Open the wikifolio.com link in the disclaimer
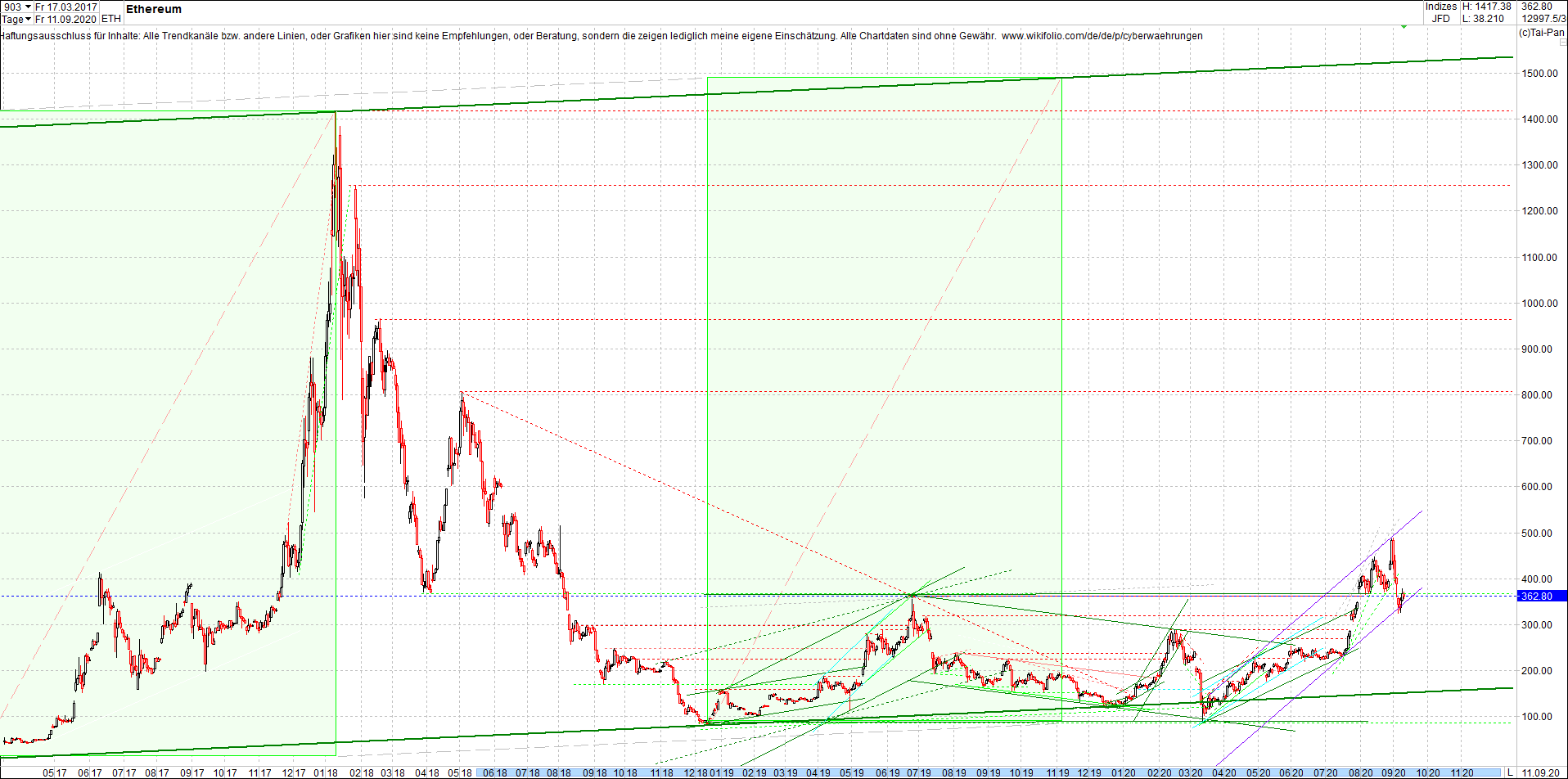Image resolution: width=1568 pixels, height=779 pixels. click(1101, 35)
